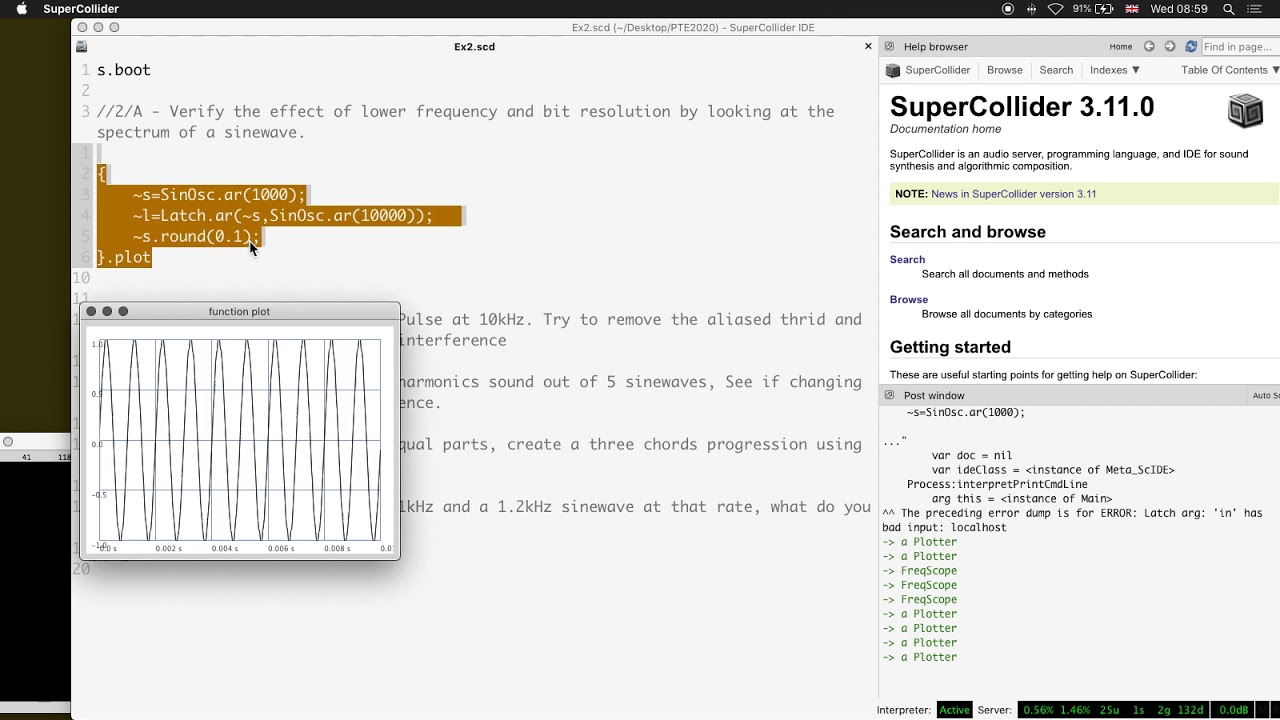Open the British keyboard input flag menu

click(1132, 9)
